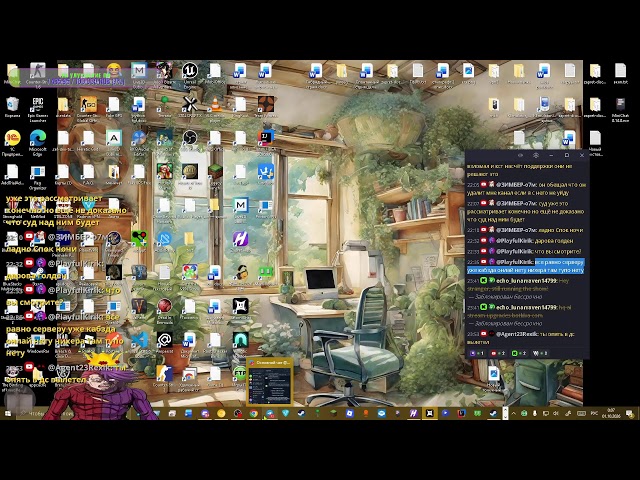Toggle the microphone tray icon

coord(535,413)
